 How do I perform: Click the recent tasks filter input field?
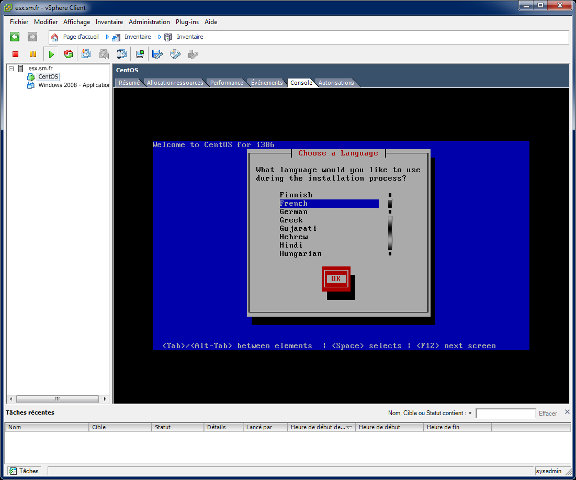point(505,414)
